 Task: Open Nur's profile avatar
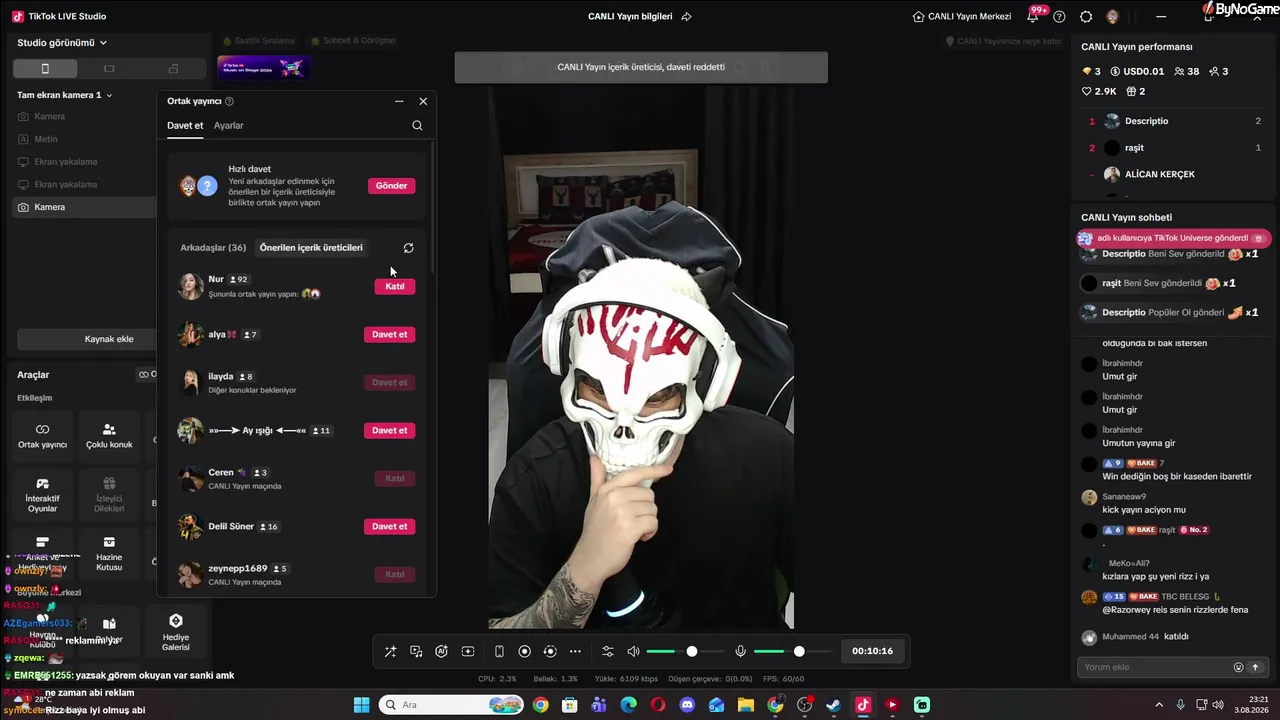click(190, 287)
